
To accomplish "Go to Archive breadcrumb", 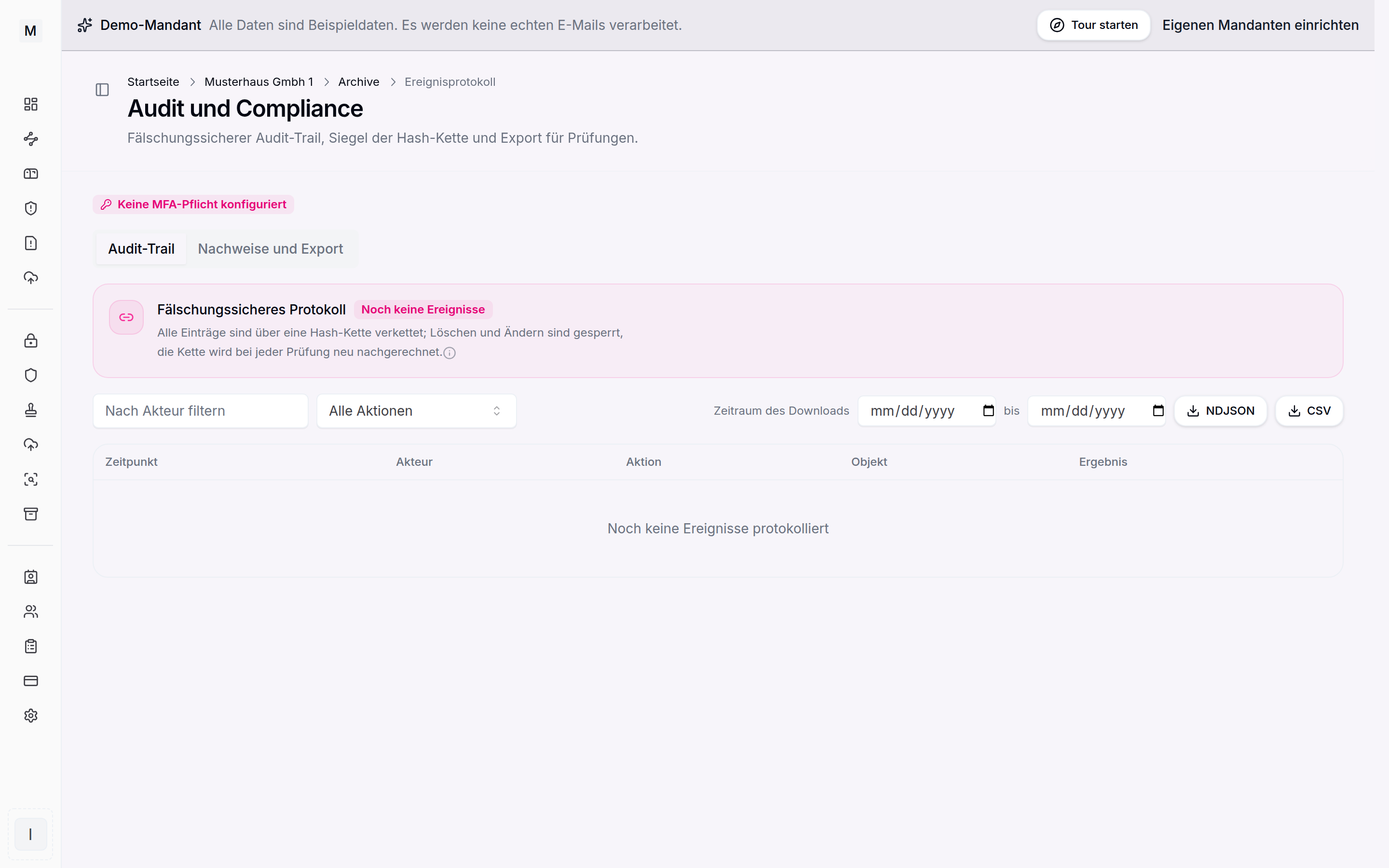I will (359, 81).
